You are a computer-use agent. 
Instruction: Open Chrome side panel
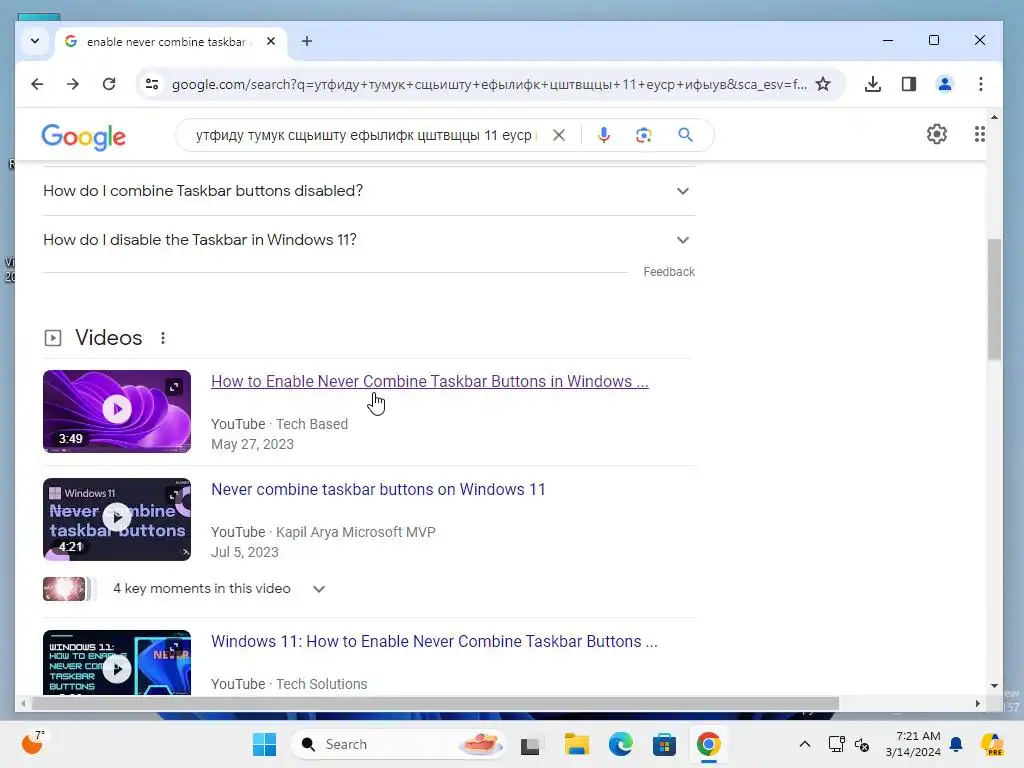pyautogui.click(x=908, y=84)
